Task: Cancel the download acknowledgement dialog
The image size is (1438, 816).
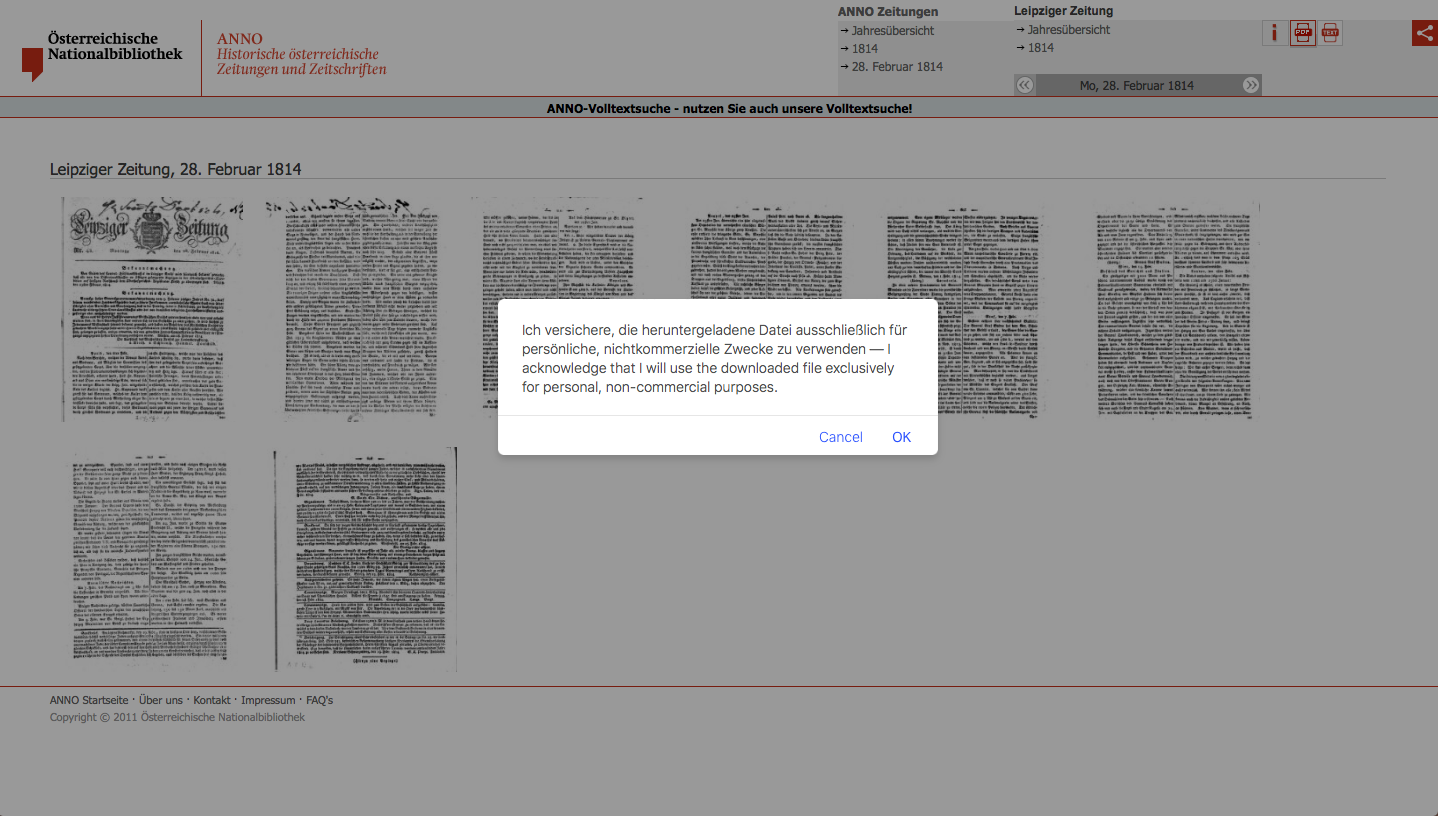Action: tap(840, 437)
